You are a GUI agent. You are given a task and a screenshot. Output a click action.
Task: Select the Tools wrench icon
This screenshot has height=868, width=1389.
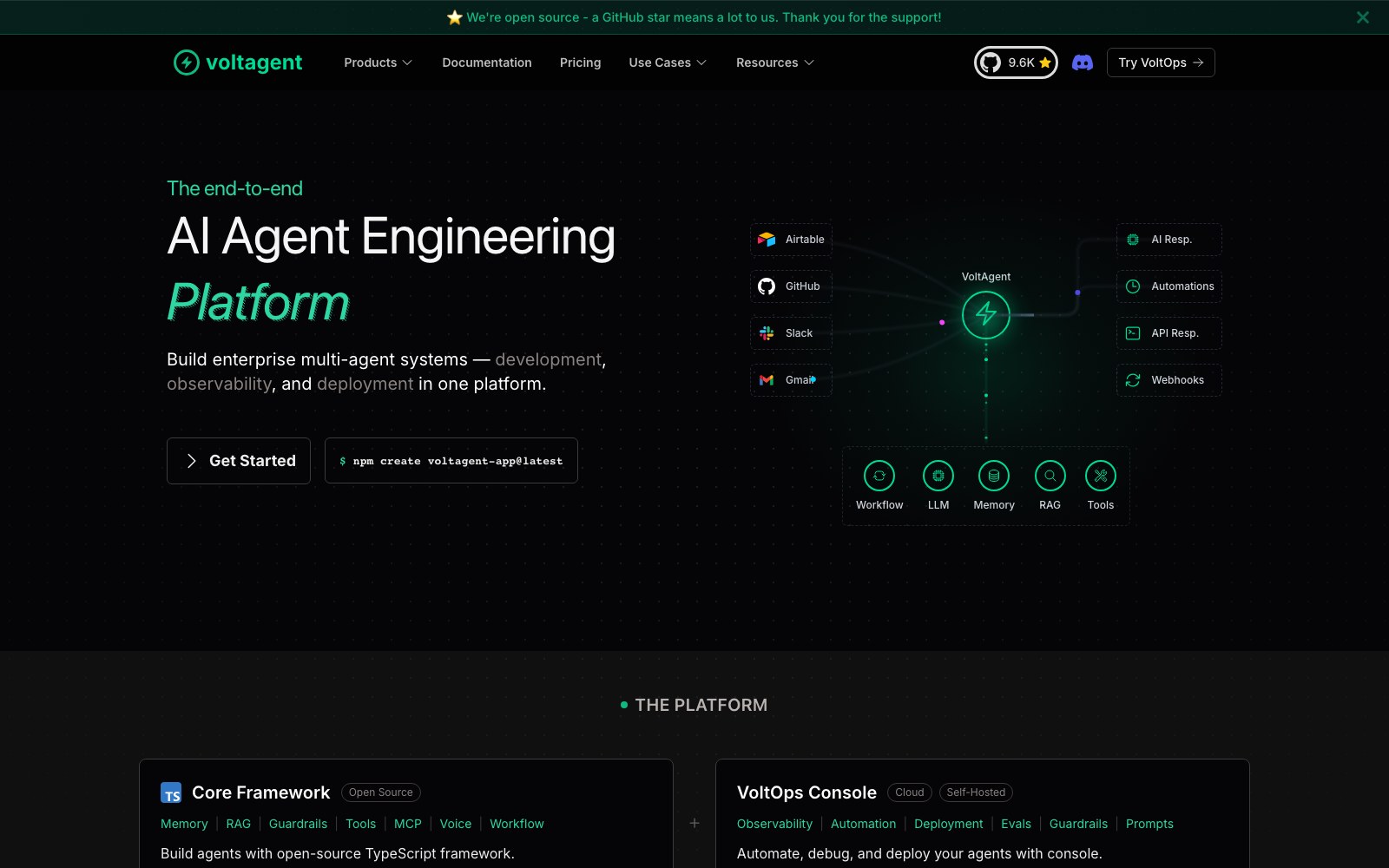pos(1101,476)
